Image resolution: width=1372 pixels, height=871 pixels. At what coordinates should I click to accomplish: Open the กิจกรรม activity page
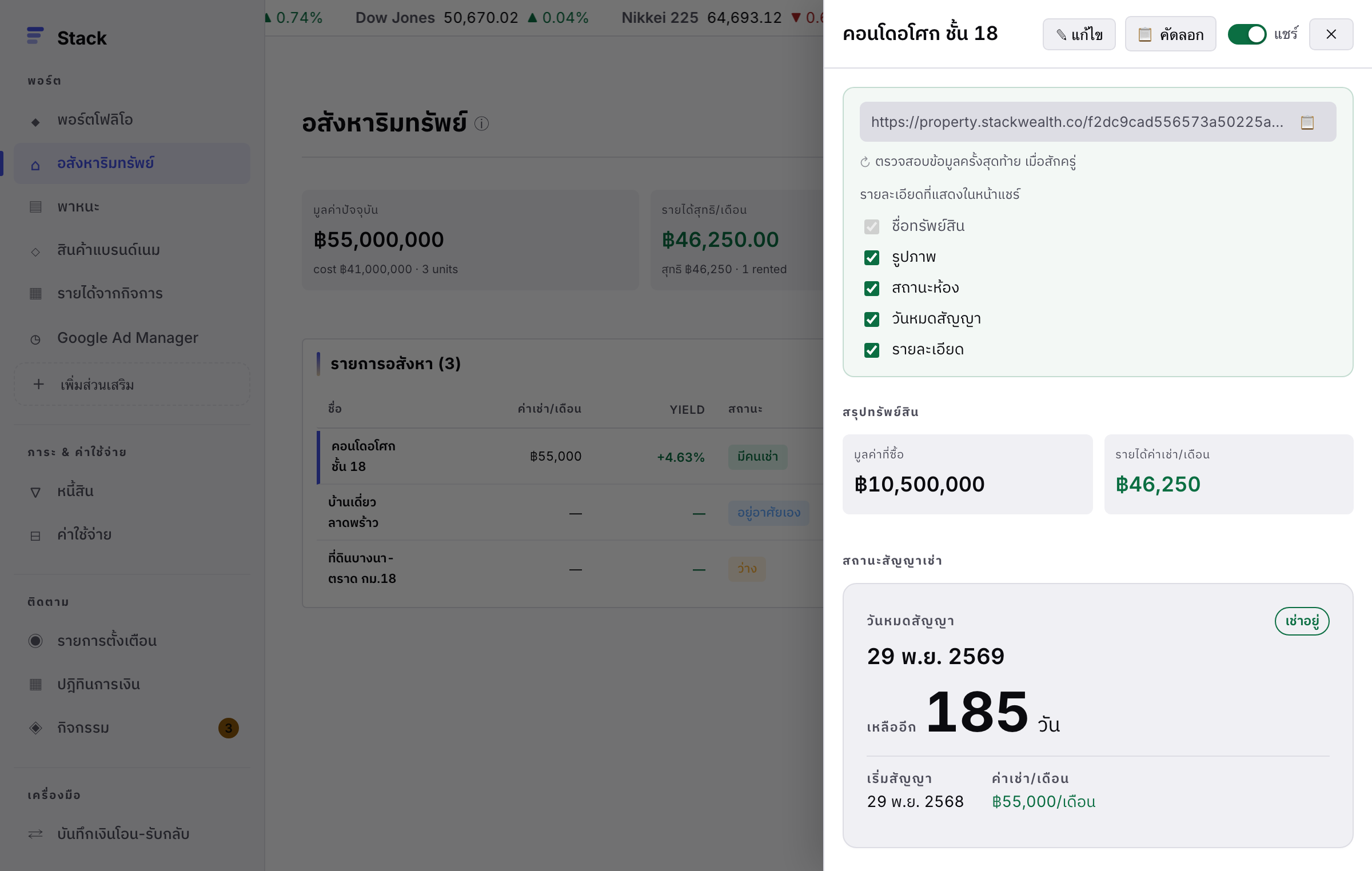[x=132, y=728]
